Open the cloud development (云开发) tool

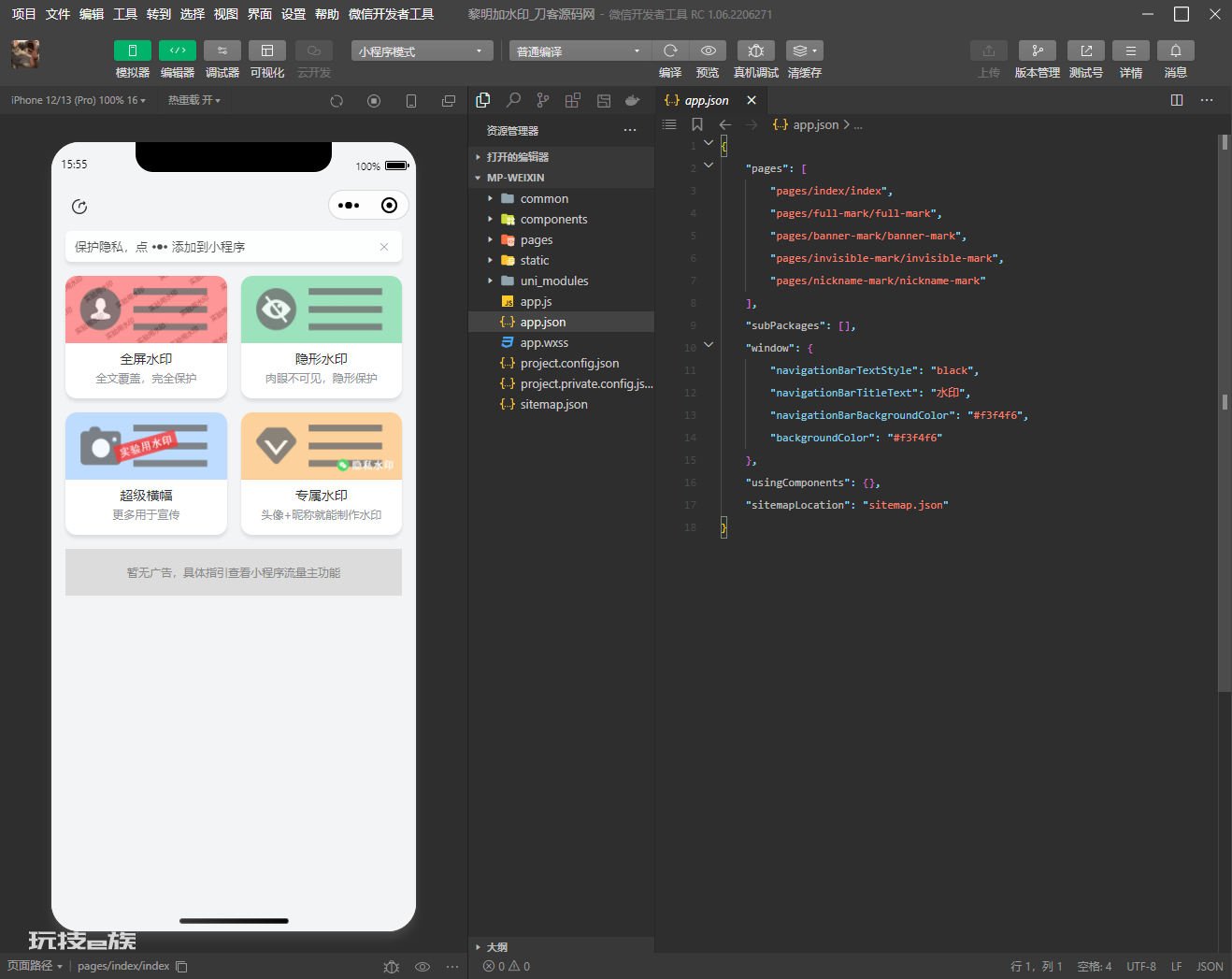314,50
